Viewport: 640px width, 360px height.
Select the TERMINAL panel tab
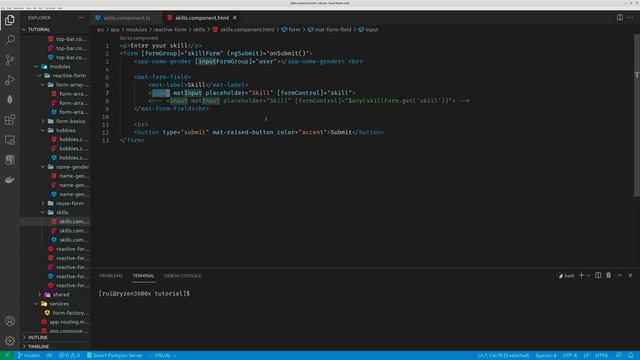pos(143,276)
